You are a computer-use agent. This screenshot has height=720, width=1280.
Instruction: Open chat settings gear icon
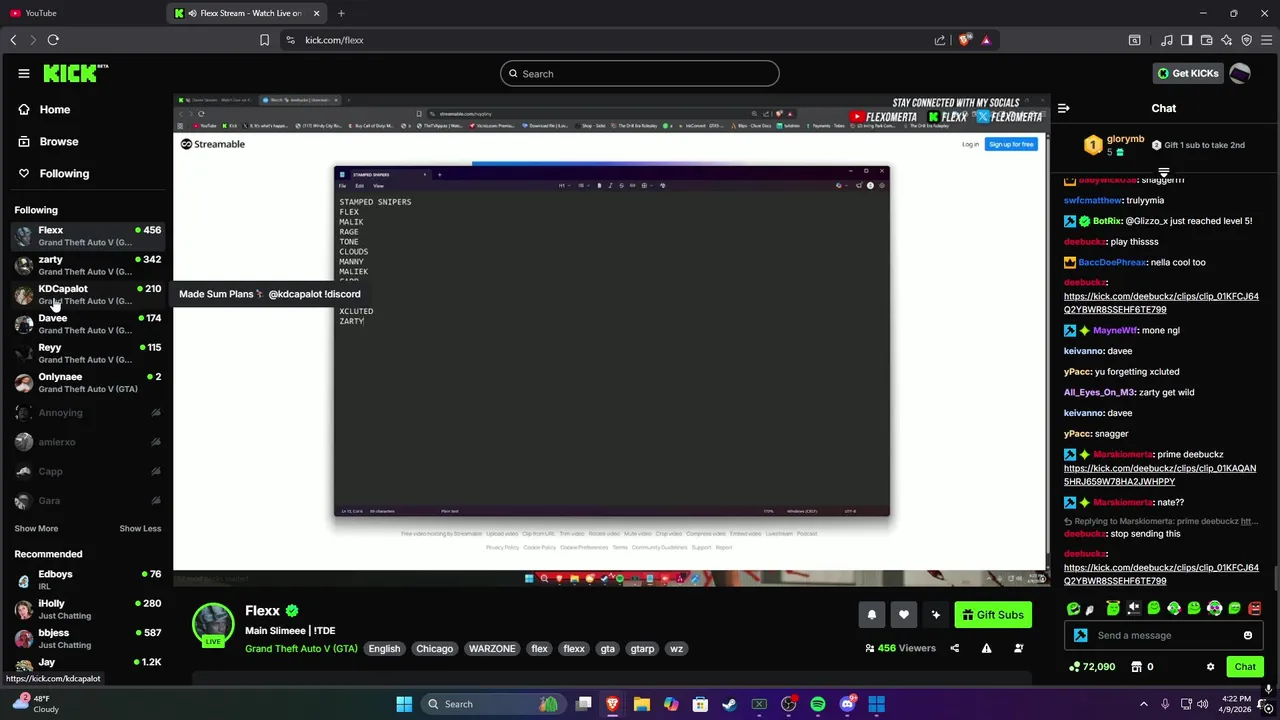1210,667
